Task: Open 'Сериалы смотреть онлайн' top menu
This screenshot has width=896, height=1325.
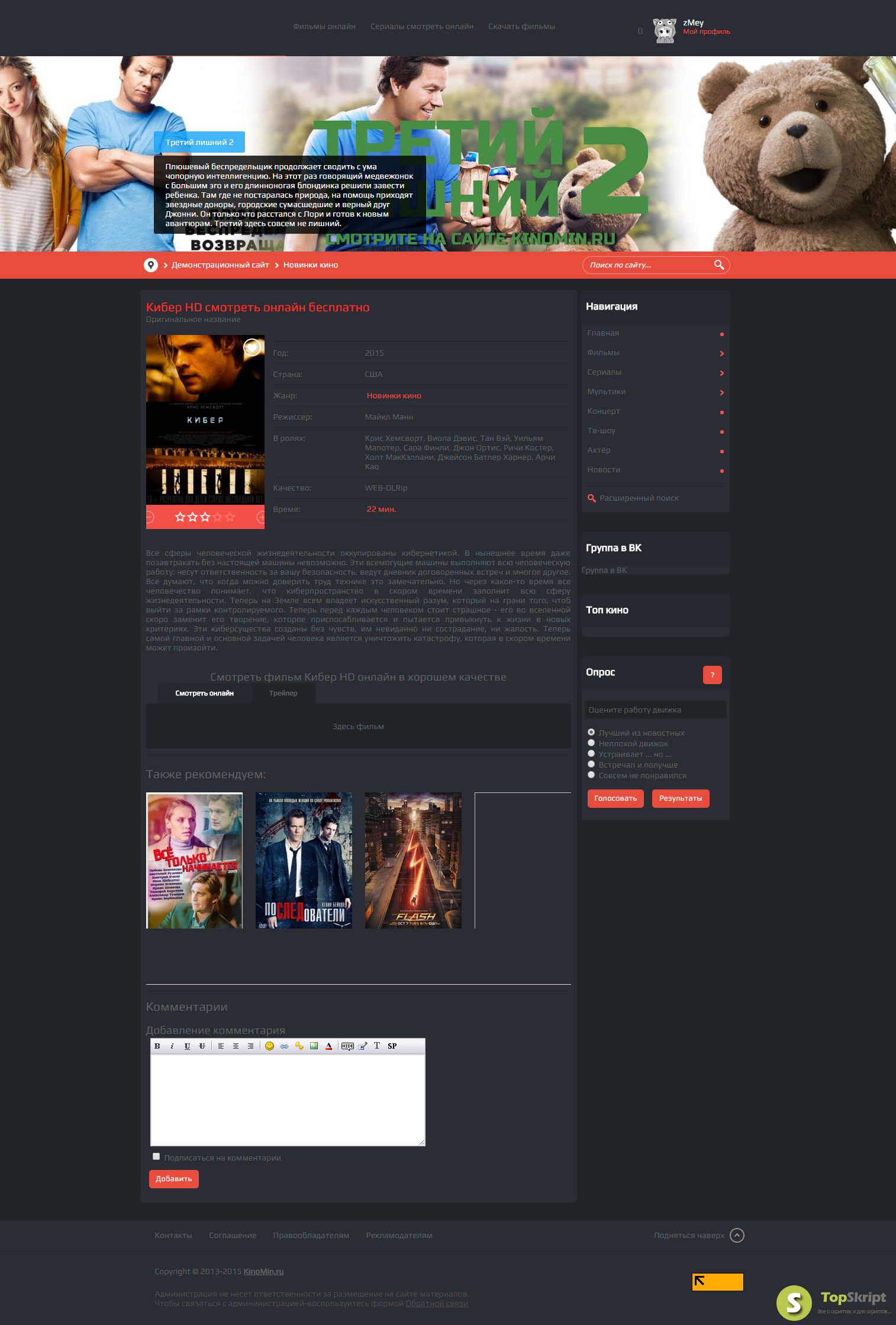Action: point(422,27)
